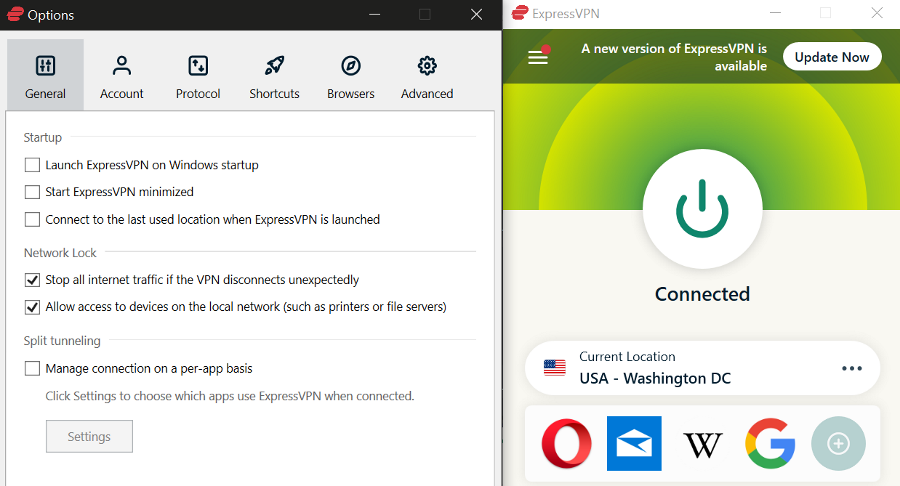The height and width of the screenshot is (486, 900).
Task: Uncheck Allow access to local network devices
Action: [32, 307]
